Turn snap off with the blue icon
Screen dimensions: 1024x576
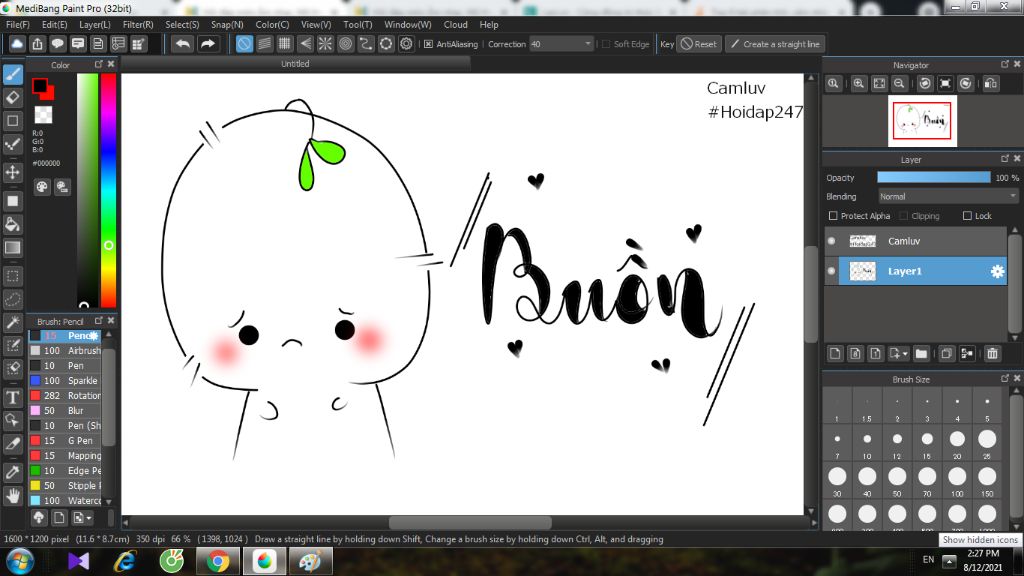click(244, 44)
